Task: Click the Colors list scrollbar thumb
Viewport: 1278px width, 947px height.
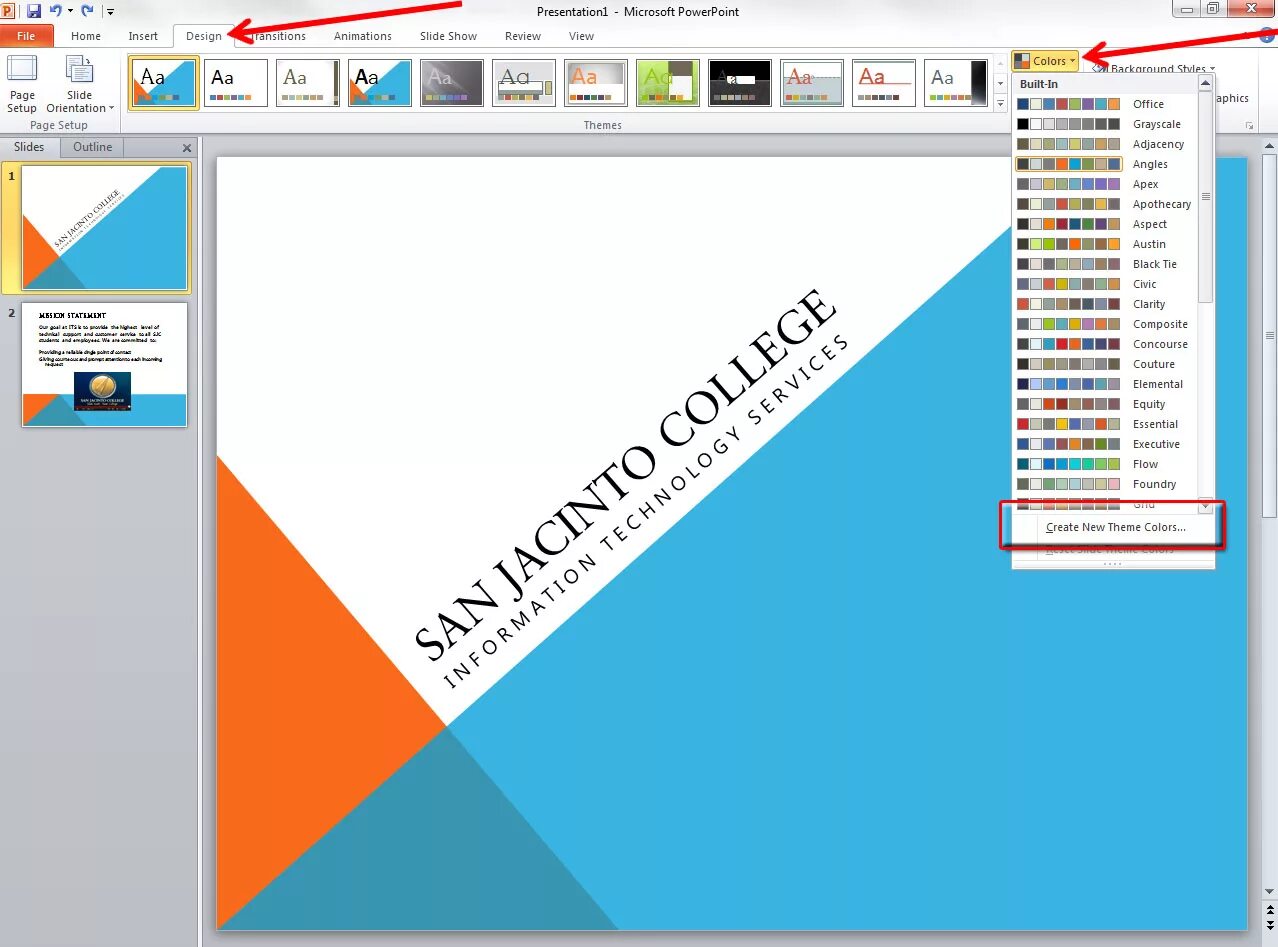Action: coord(1205,197)
